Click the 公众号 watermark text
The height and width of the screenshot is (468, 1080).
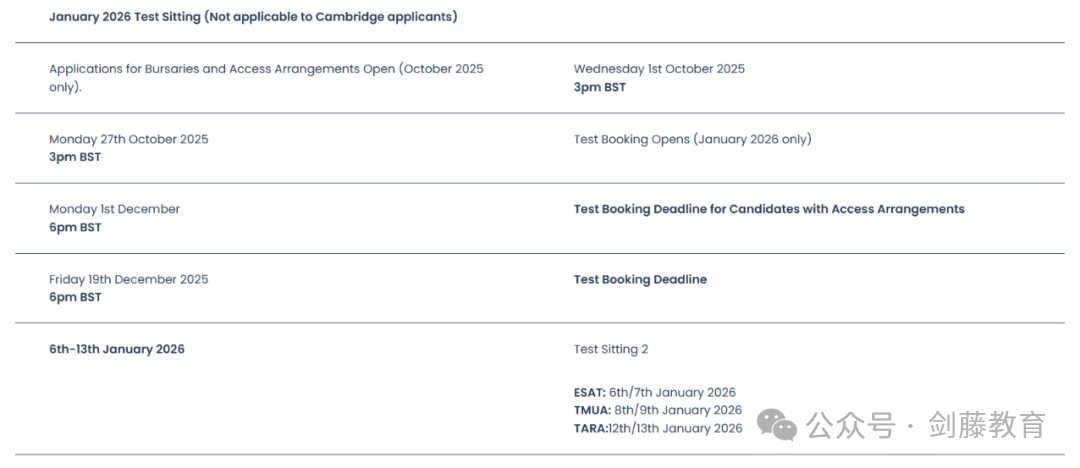pos(851,425)
